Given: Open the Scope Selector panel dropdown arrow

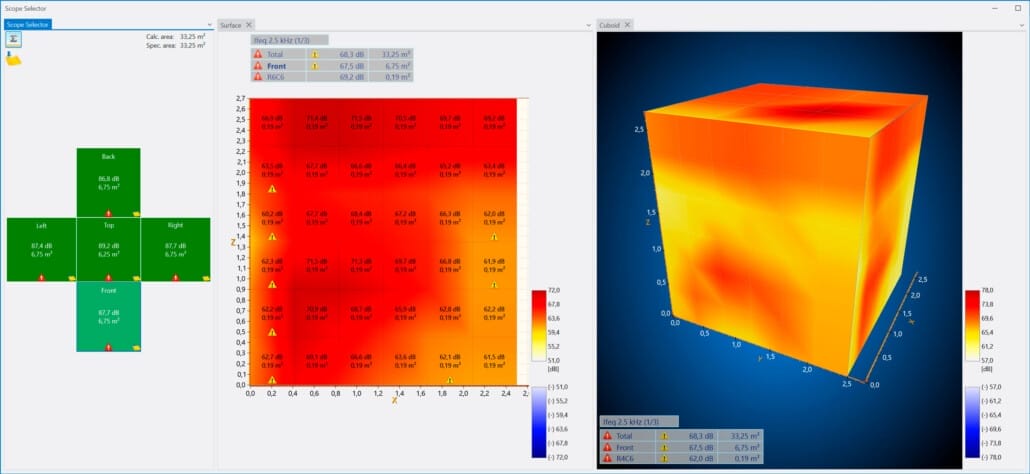Looking at the screenshot, I should [209, 24].
